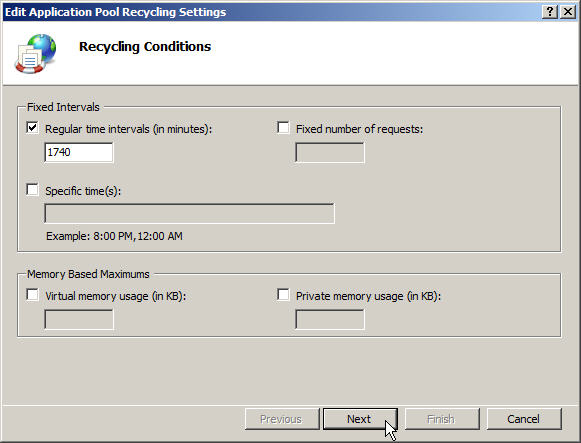Enable Virtual memory usage checkbox
Viewport: 581px width, 443px height.
[32, 295]
